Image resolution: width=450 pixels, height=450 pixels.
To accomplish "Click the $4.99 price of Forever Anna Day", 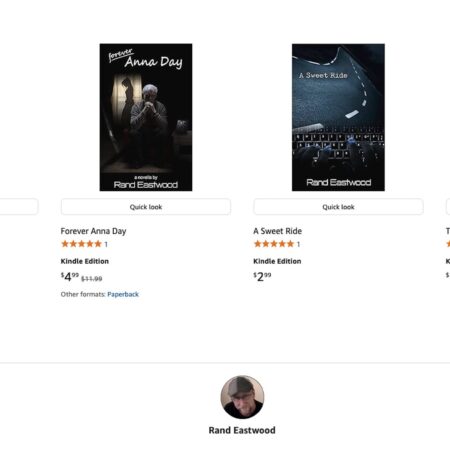I will 70,277.
